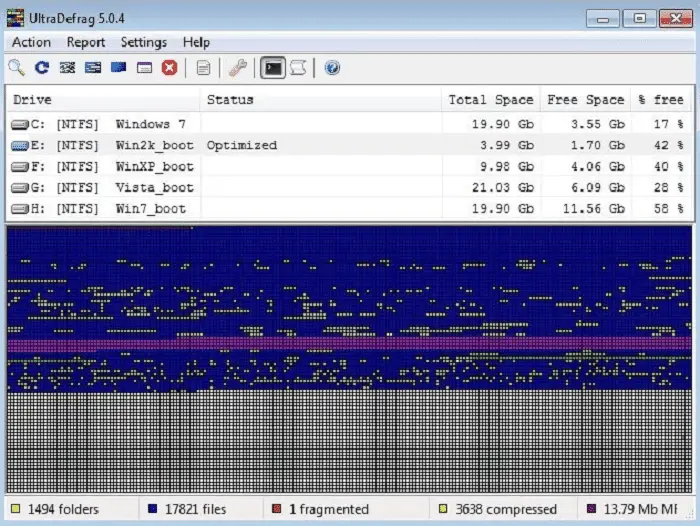This screenshot has width=700, height=526.
Task: Click '13.79 Mb' MFT status entry
Action: pos(640,509)
